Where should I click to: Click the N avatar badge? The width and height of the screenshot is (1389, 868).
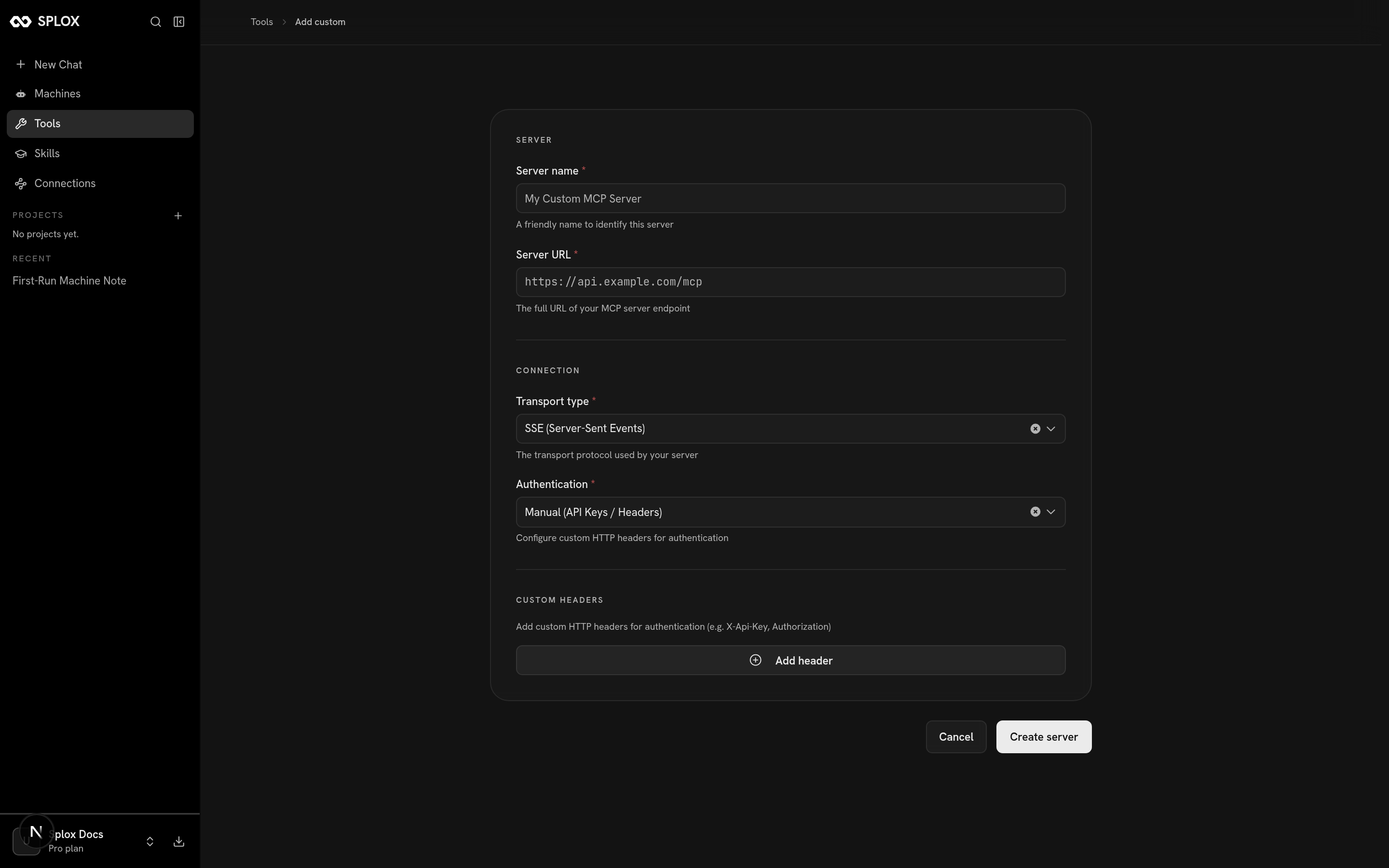(36, 831)
